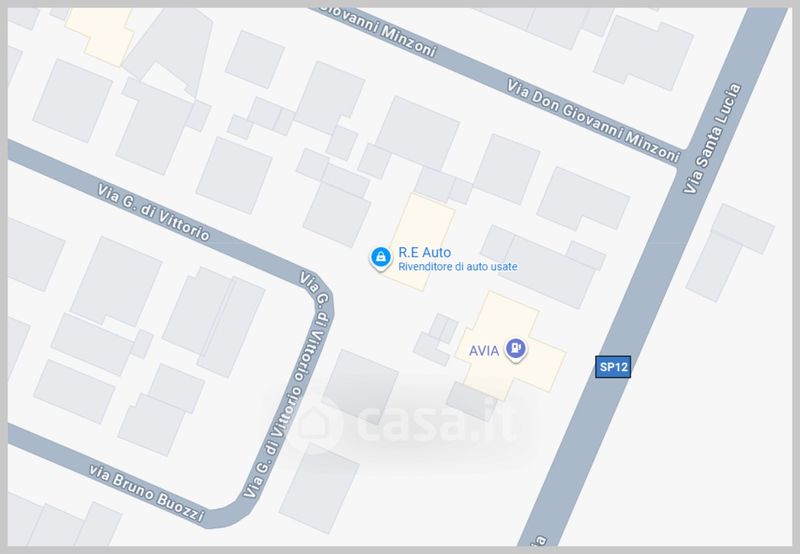Click the casa.it watermark house logo
The height and width of the screenshot is (554, 800).
(x=314, y=422)
